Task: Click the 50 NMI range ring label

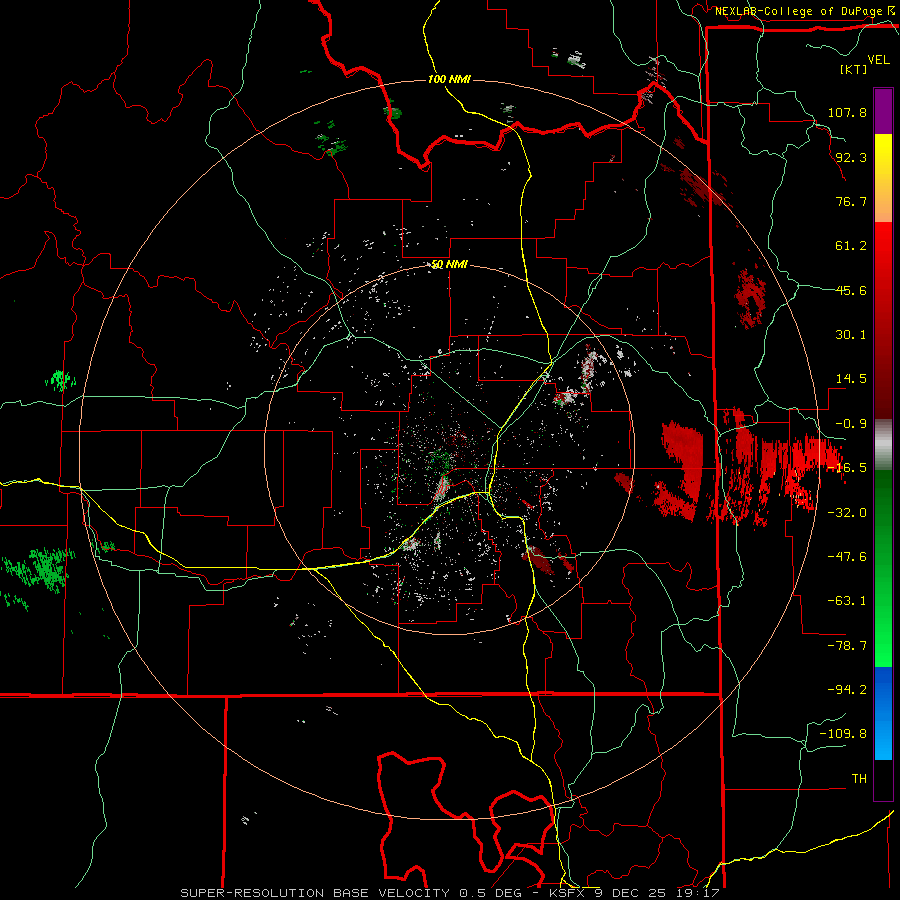Action: click(x=449, y=264)
